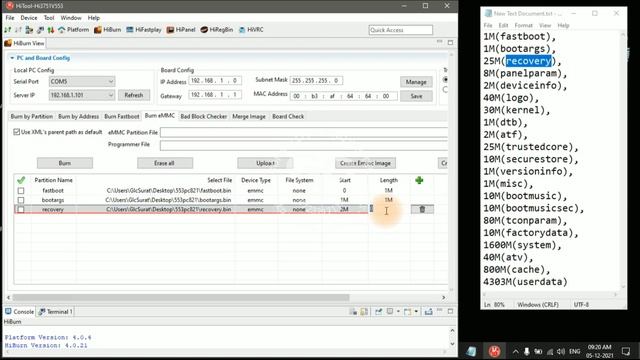Open the Window menu
This screenshot has width=640, height=360.
(71, 18)
